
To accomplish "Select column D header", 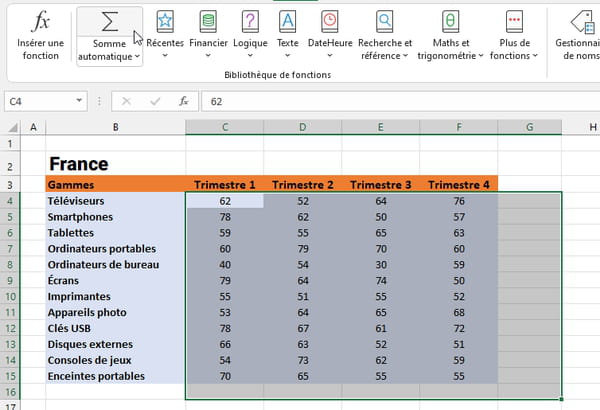I will [x=303, y=127].
